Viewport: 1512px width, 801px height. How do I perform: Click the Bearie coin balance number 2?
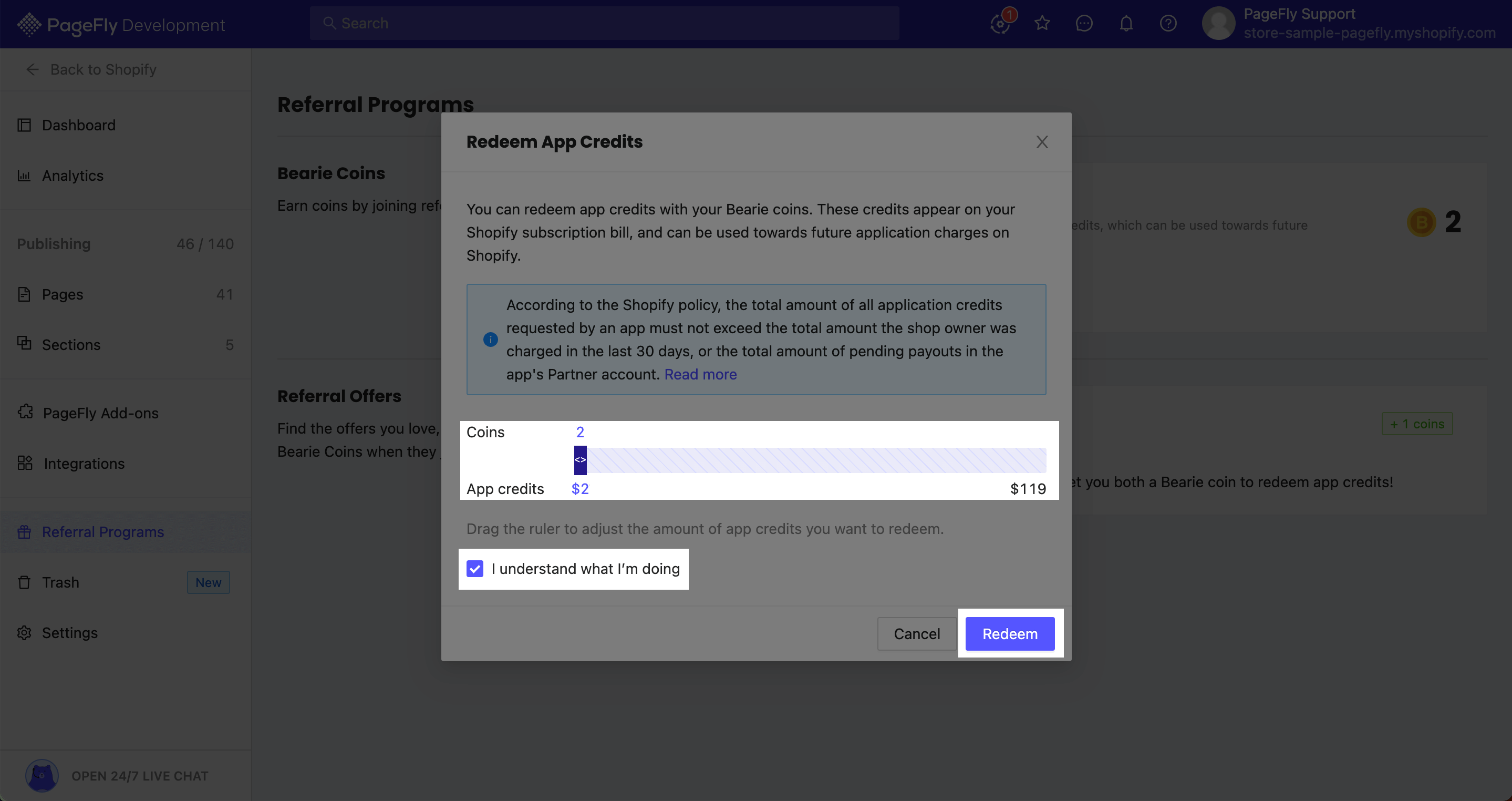pos(1453,222)
